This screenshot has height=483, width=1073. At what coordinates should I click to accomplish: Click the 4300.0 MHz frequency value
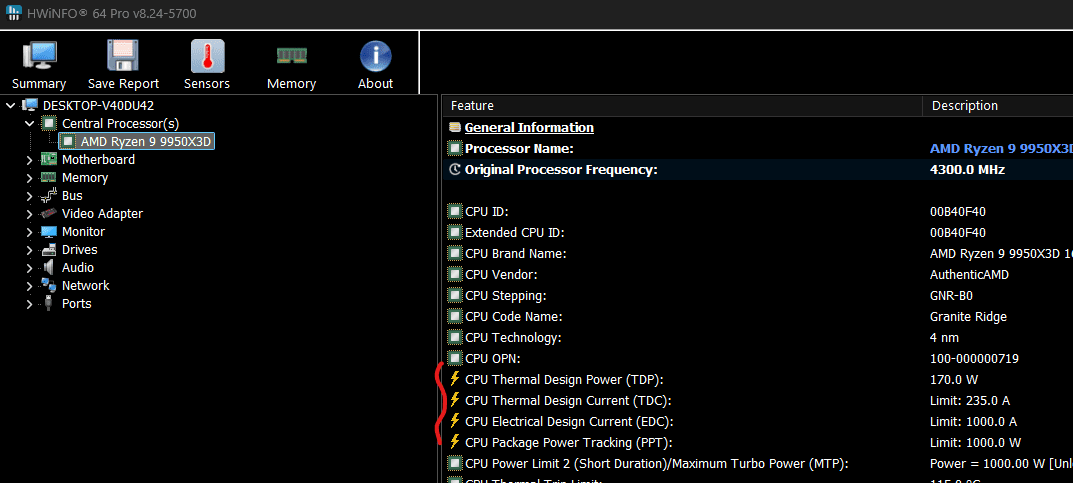[967, 170]
